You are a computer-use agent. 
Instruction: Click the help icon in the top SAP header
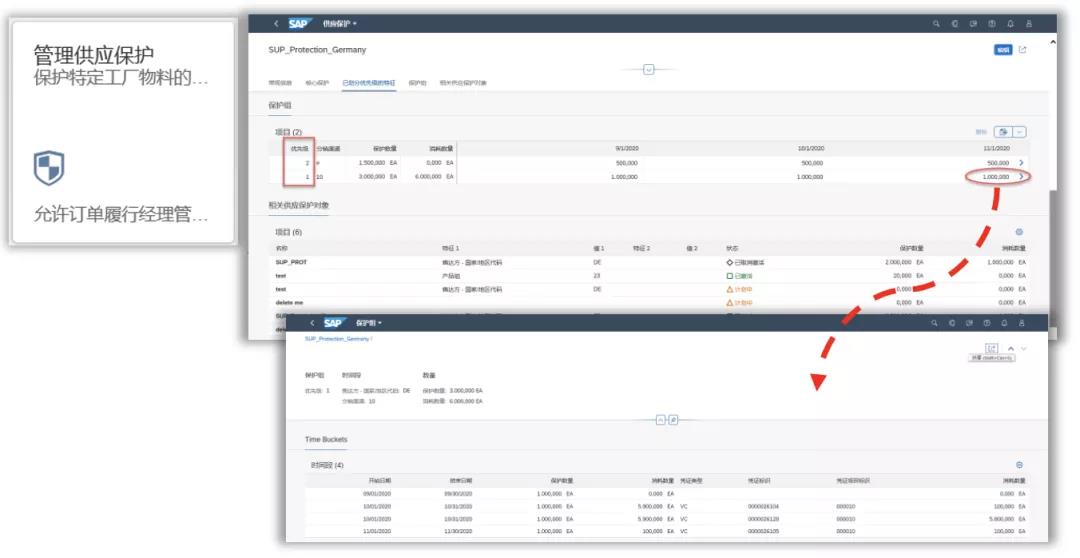[991, 23]
